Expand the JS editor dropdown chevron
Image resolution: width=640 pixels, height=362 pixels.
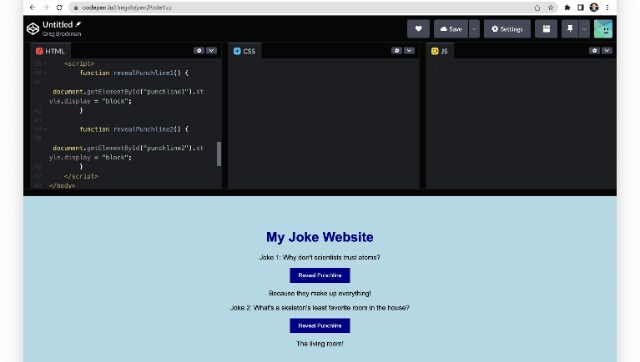607,51
